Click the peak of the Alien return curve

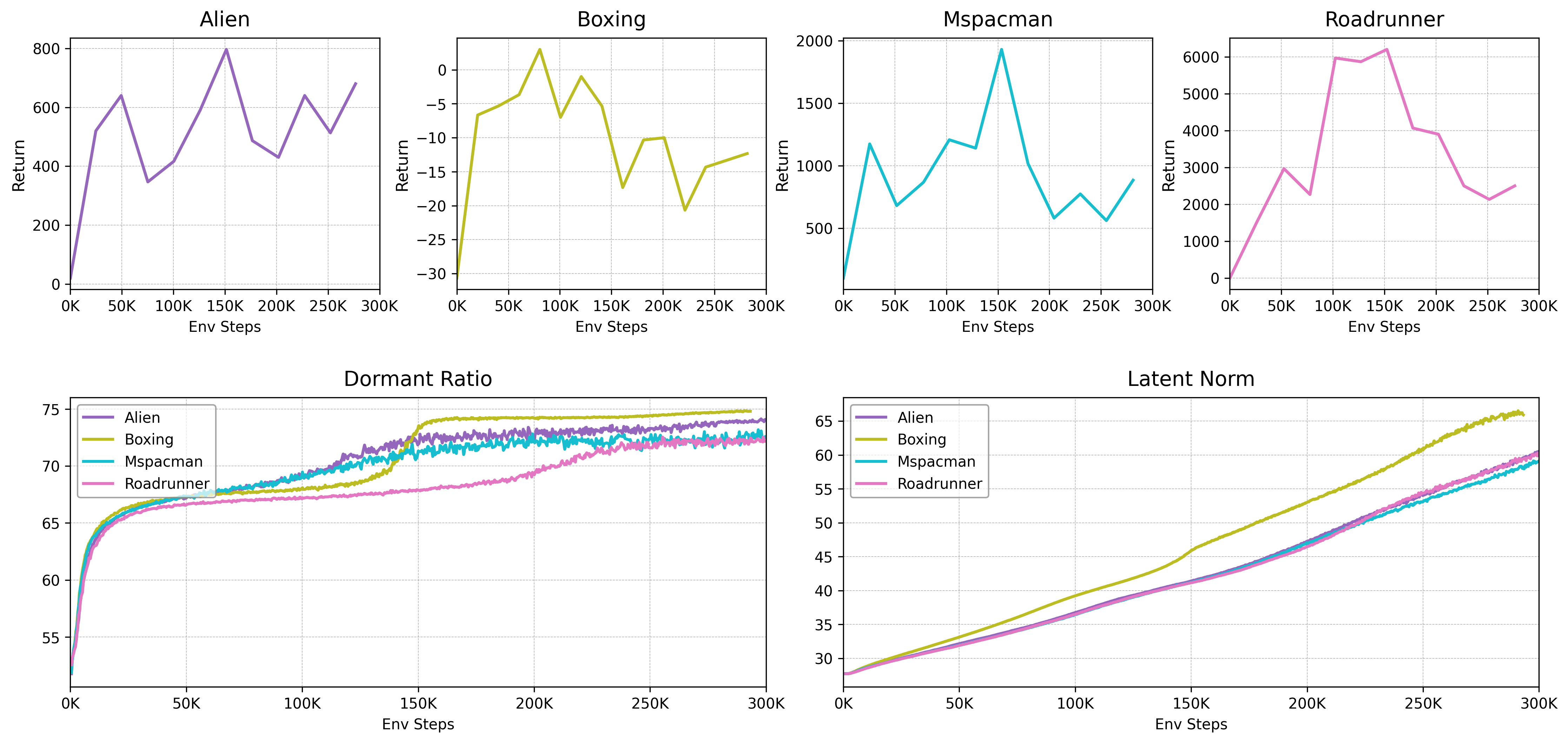pyautogui.click(x=226, y=49)
